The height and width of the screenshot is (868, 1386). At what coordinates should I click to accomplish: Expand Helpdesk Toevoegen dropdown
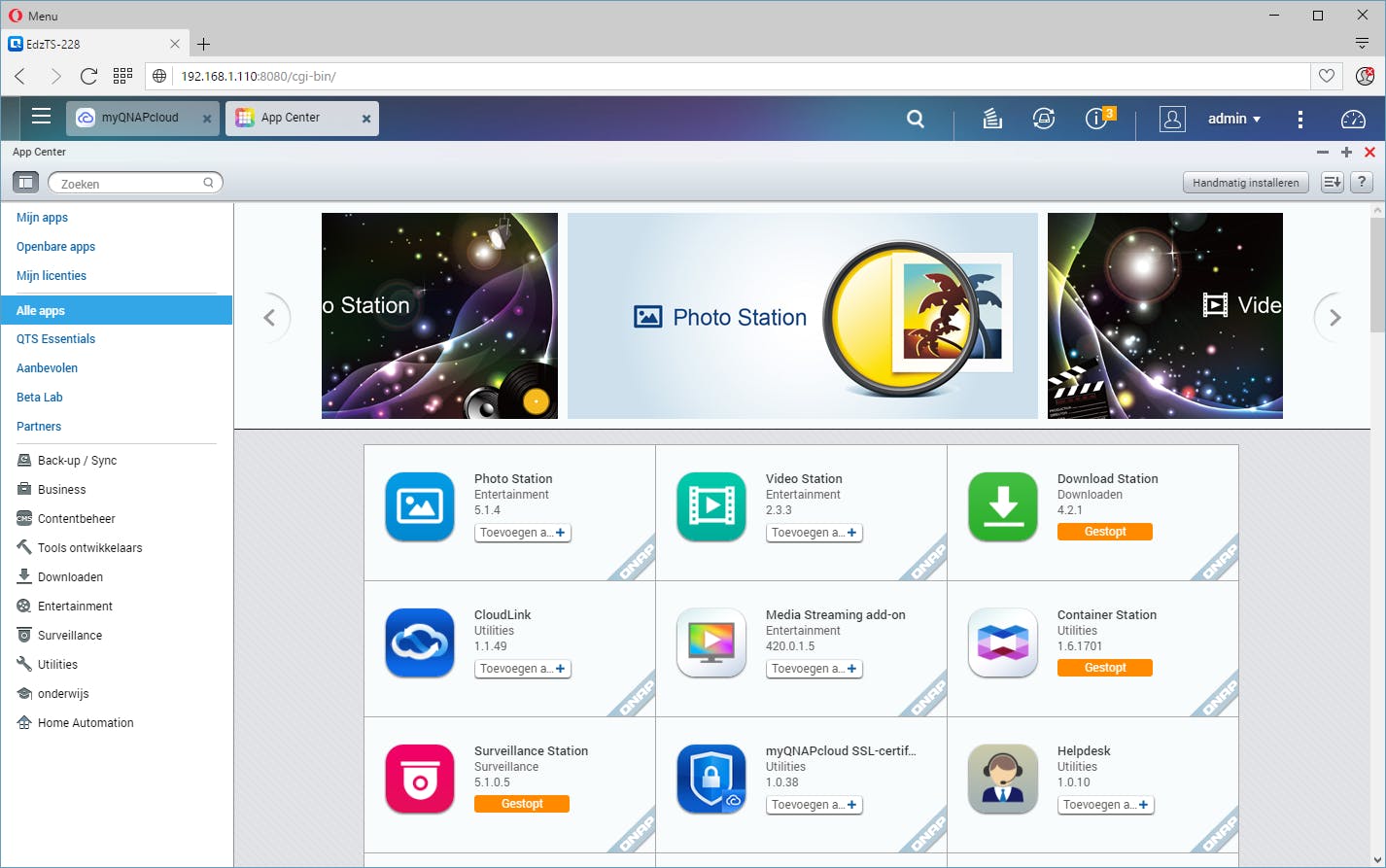tap(1106, 805)
